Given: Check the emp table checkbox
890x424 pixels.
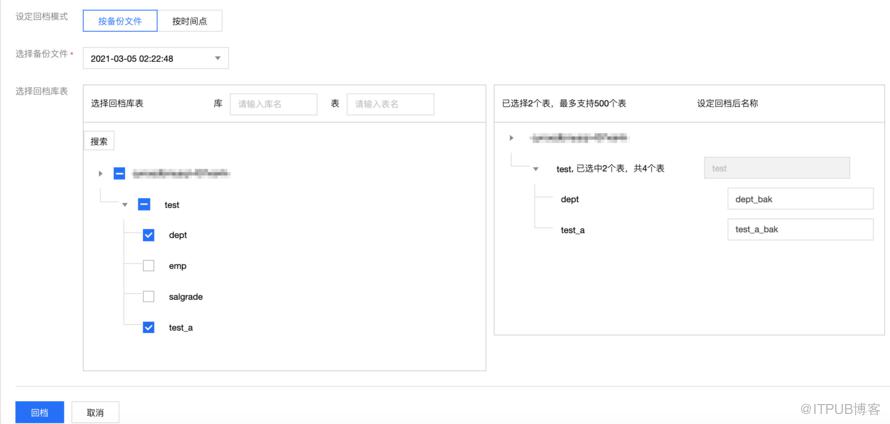Looking at the screenshot, I should coord(148,266).
